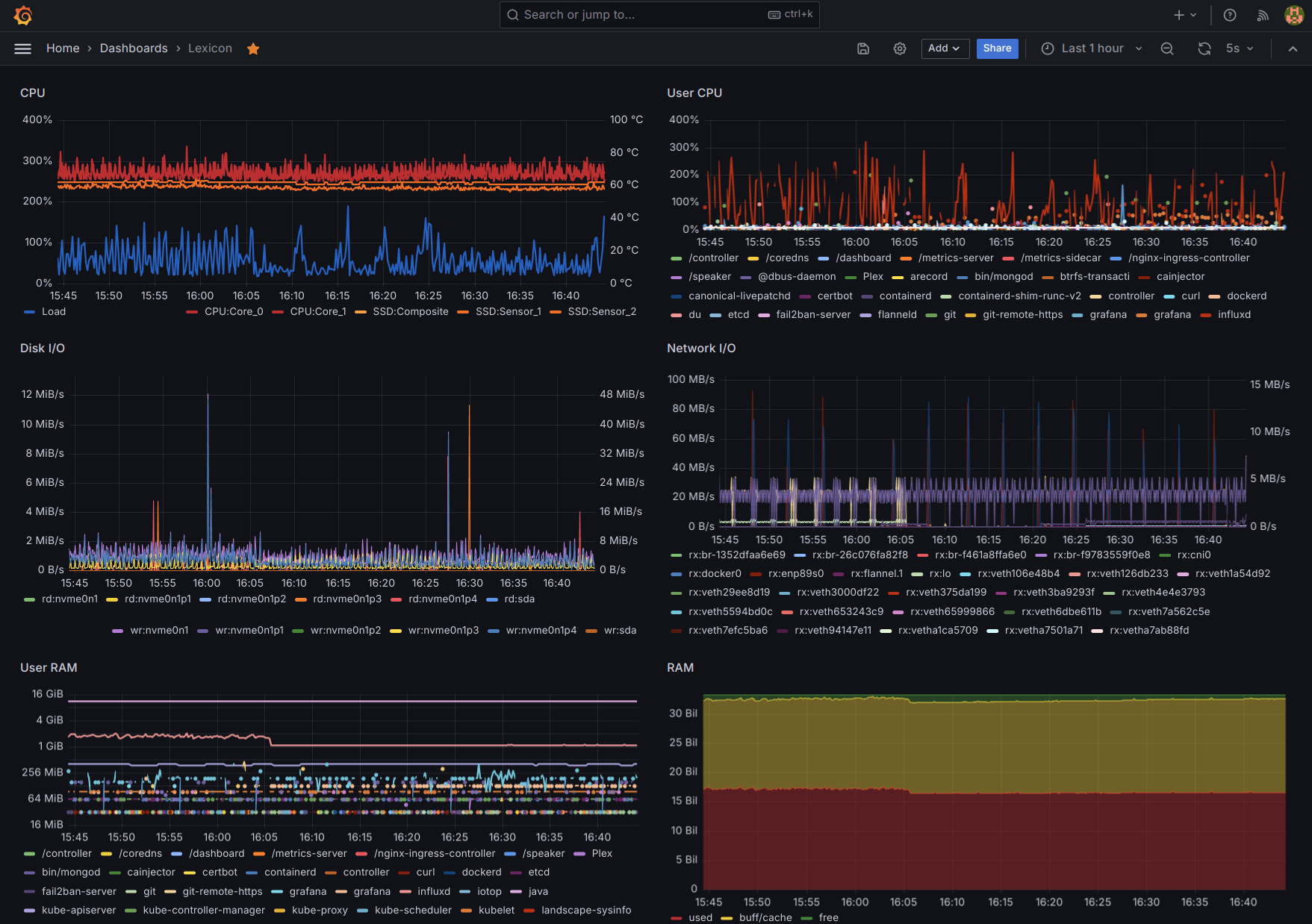
Task: Toggle buff/cache series in RAM legend
Action: click(765, 917)
